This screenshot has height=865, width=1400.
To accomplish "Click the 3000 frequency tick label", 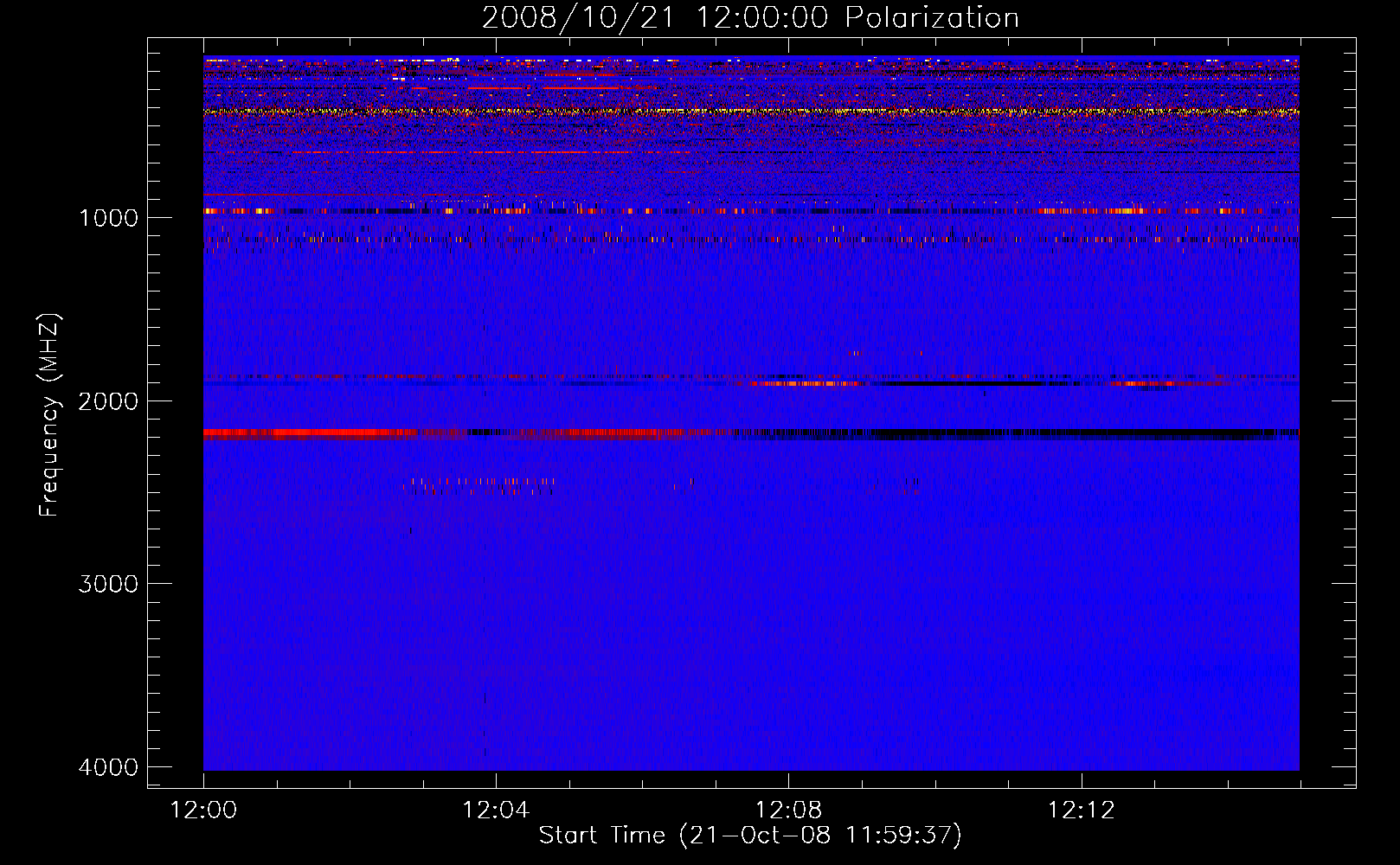I will pos(108,583).
